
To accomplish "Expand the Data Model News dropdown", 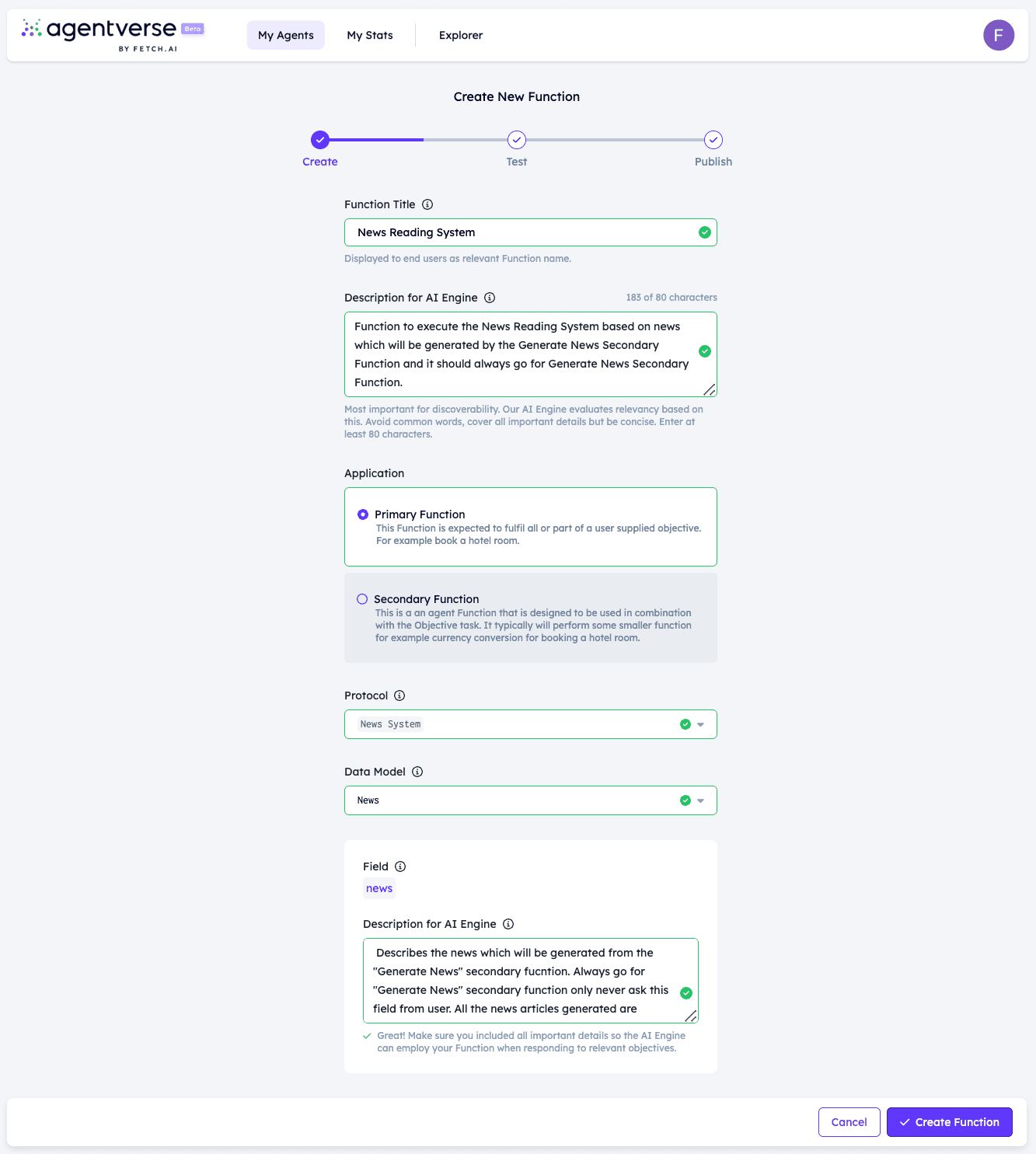I will tap(531, 800).
